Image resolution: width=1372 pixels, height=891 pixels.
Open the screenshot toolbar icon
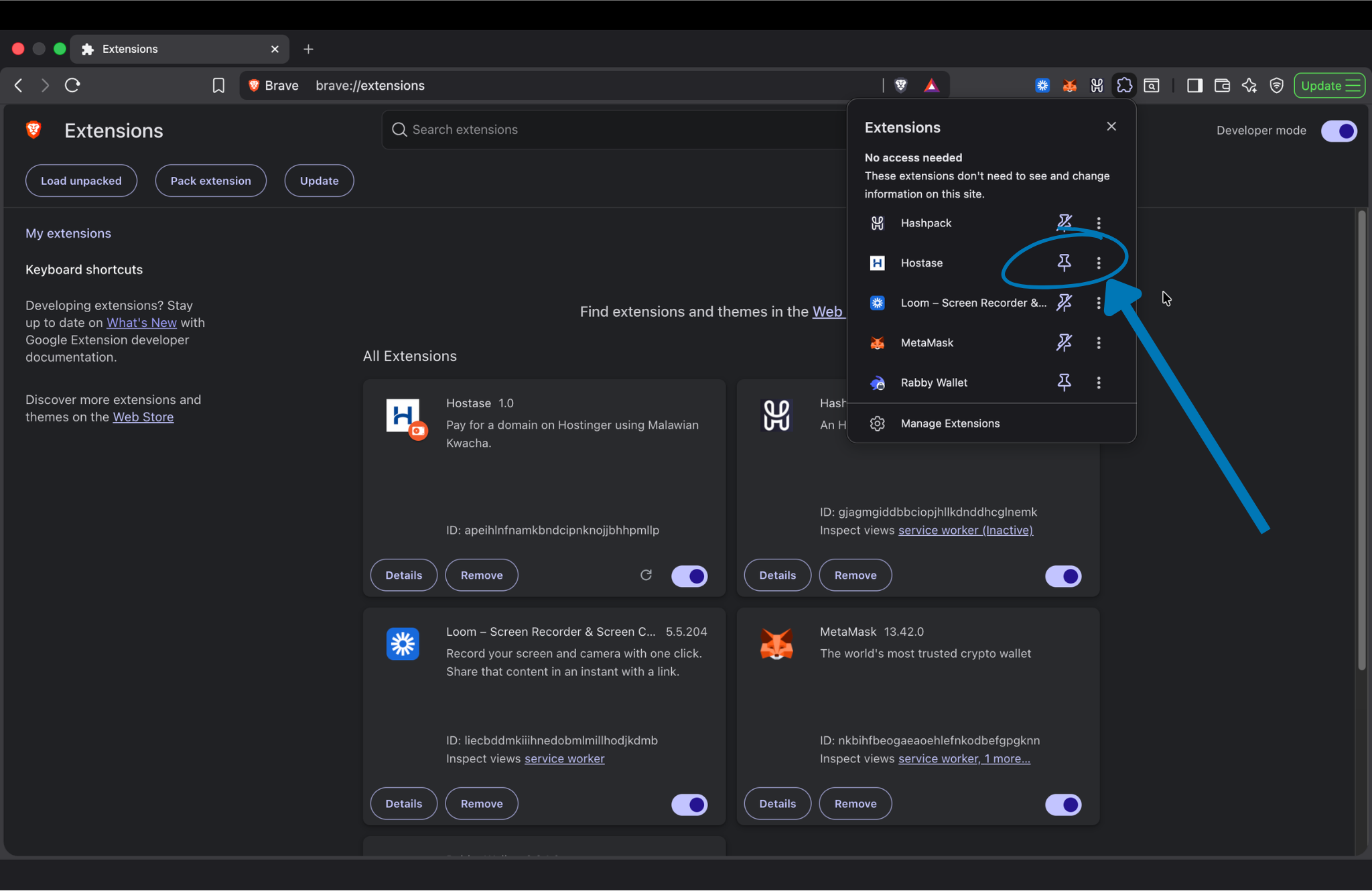tap(1152, 85)
